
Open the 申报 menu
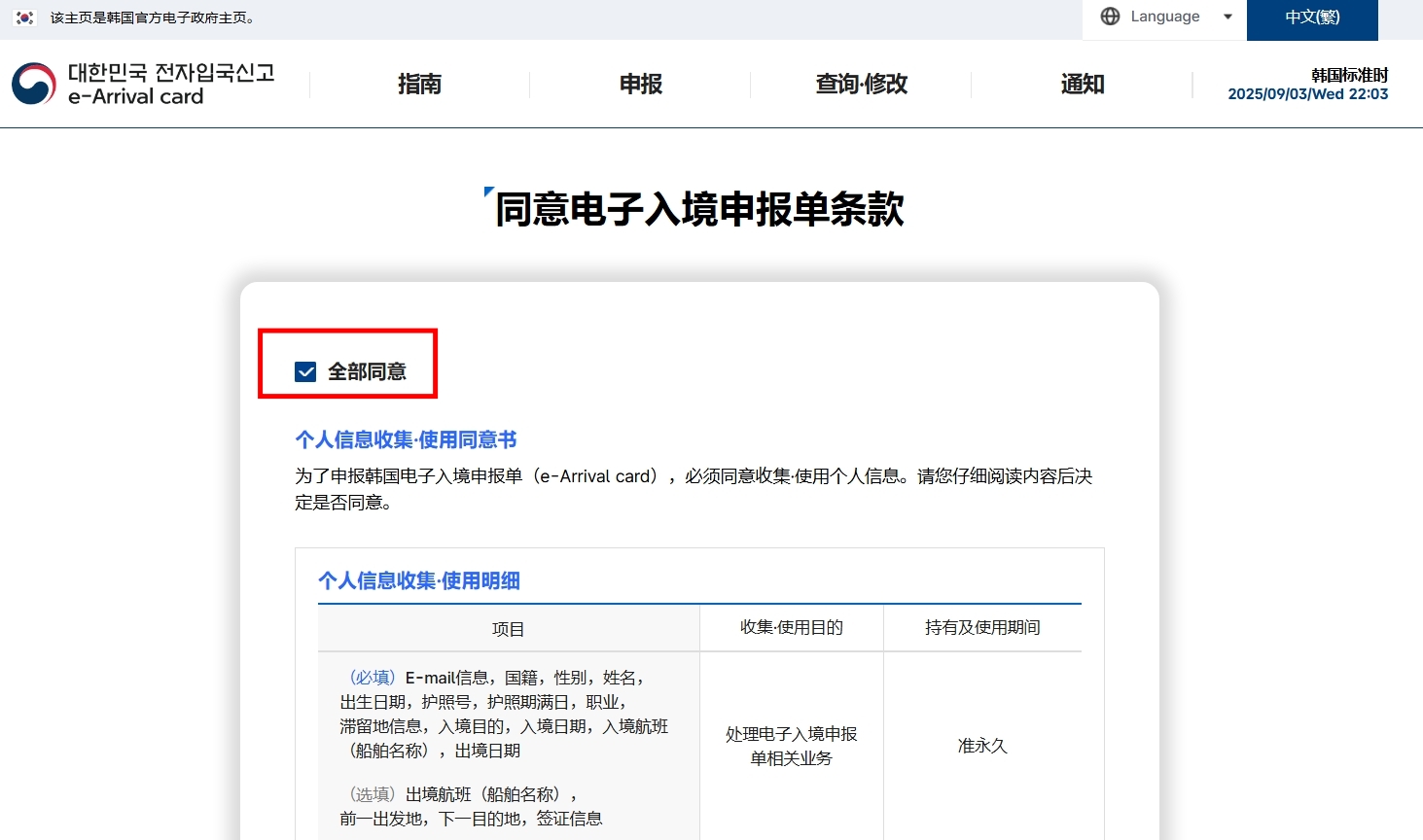pyautogui.click(x=641, y=85)
